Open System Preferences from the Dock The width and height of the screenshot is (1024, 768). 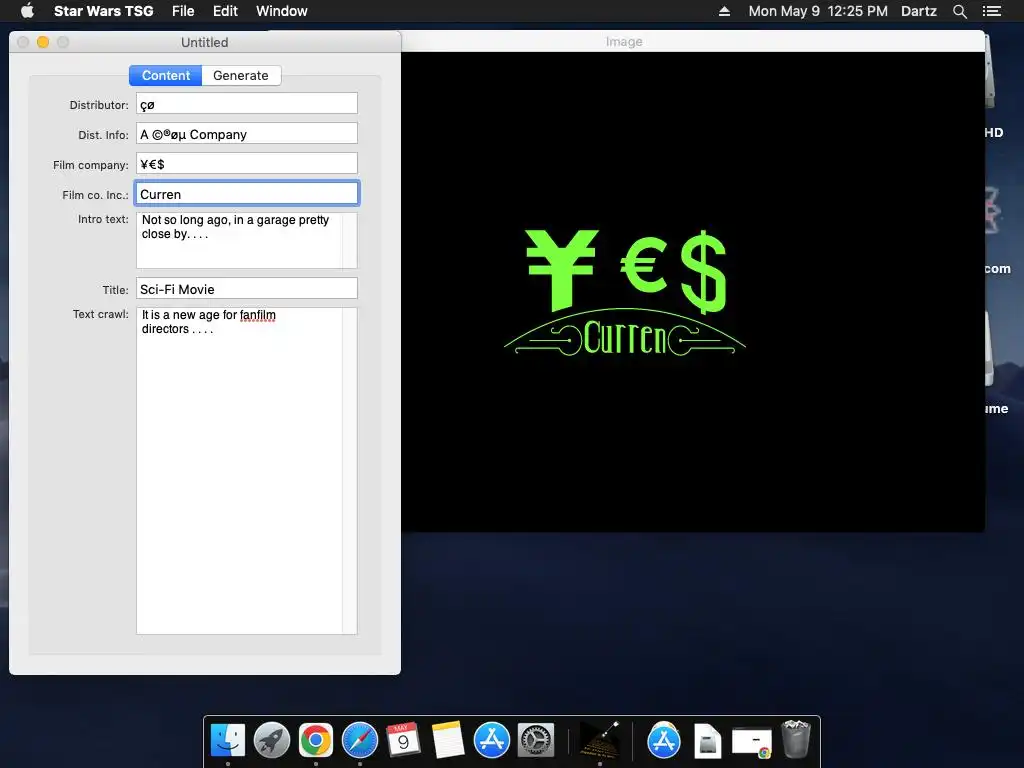pyautogui.click(x=536, y=741)
